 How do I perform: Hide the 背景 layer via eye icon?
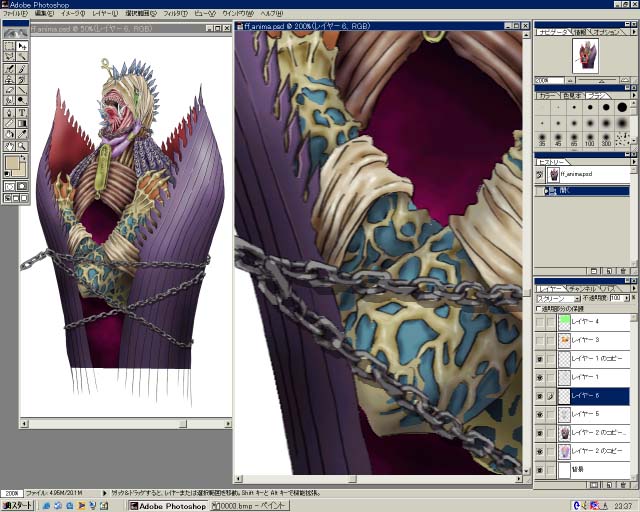[539, 469]
